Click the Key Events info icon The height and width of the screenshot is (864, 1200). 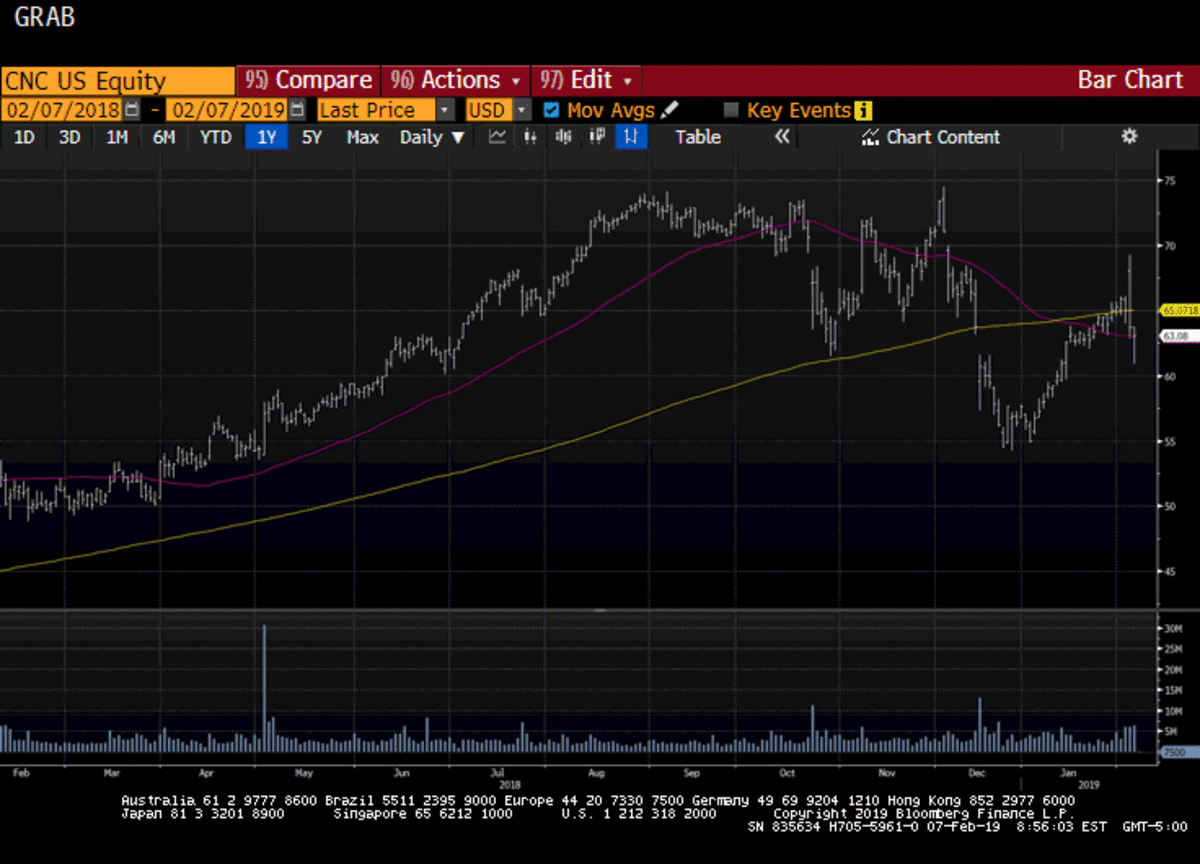coord(863,110)
